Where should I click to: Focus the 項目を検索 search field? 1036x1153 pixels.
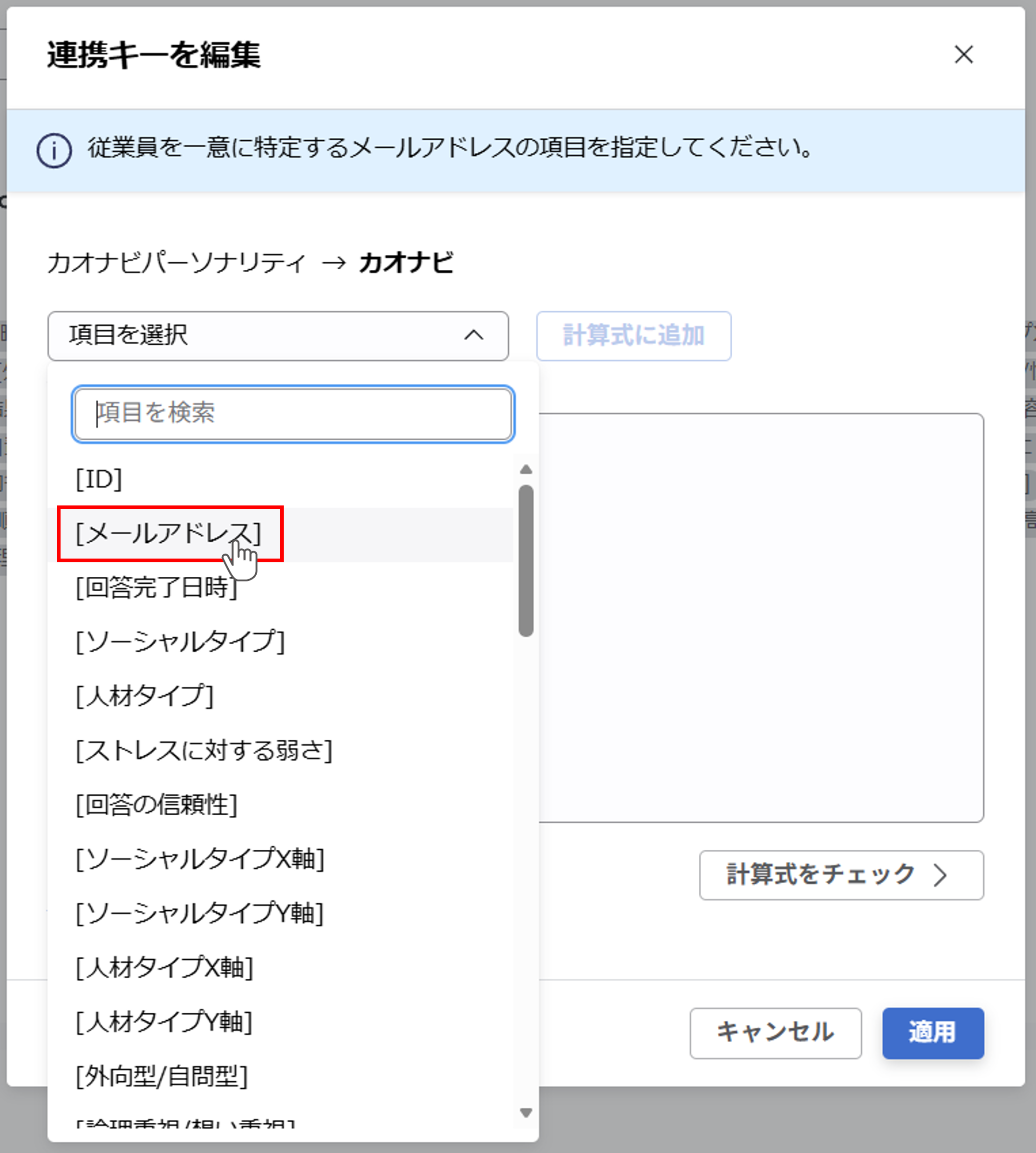pyautogui.click(x=293, y=414)
